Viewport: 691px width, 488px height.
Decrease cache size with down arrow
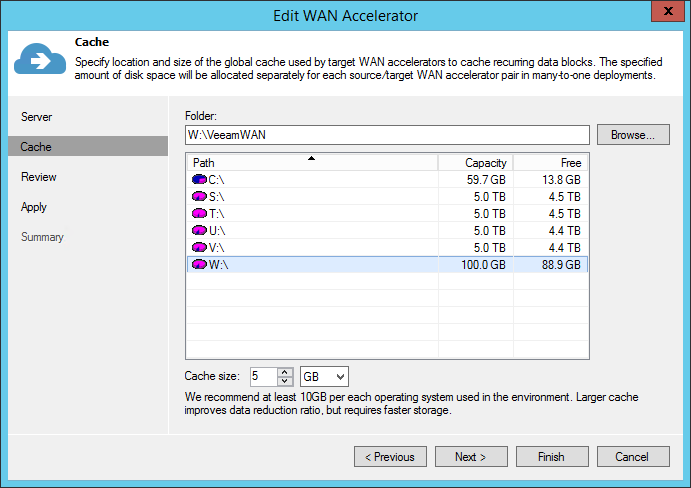284,381
